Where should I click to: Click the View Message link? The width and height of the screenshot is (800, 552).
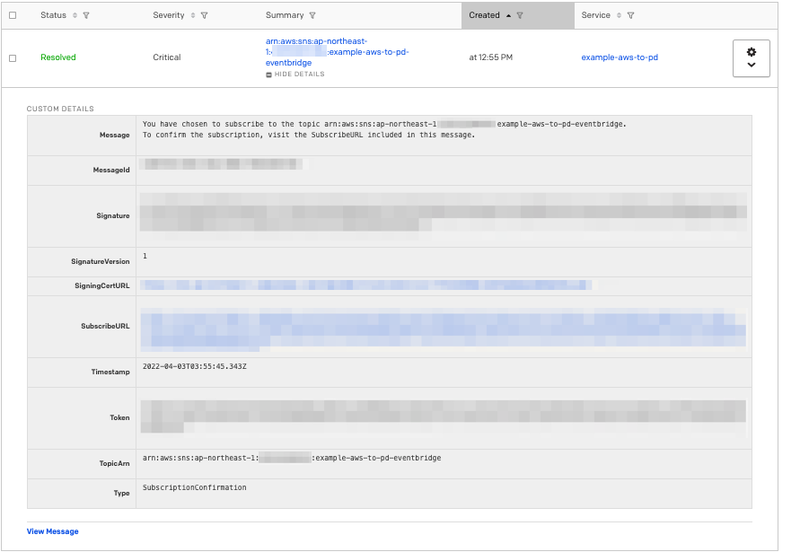pos(53,531)
